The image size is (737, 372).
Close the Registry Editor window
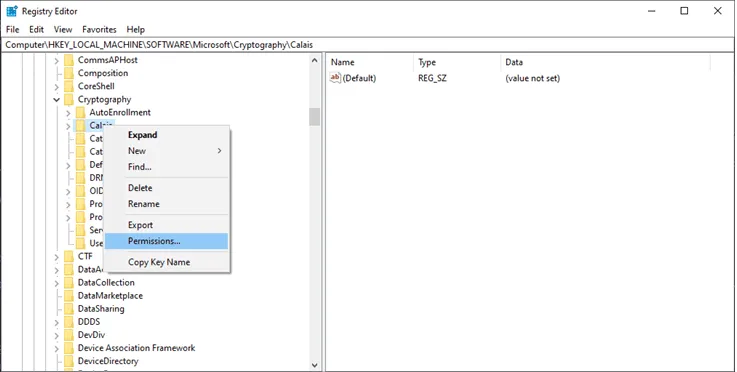tap(718, 11)
